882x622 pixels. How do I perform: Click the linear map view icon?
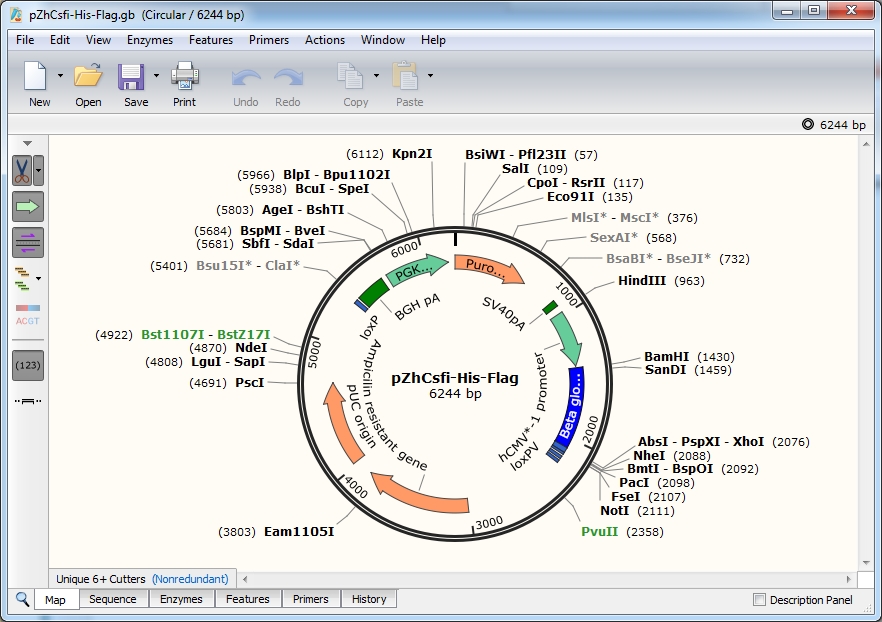point(28,401)
